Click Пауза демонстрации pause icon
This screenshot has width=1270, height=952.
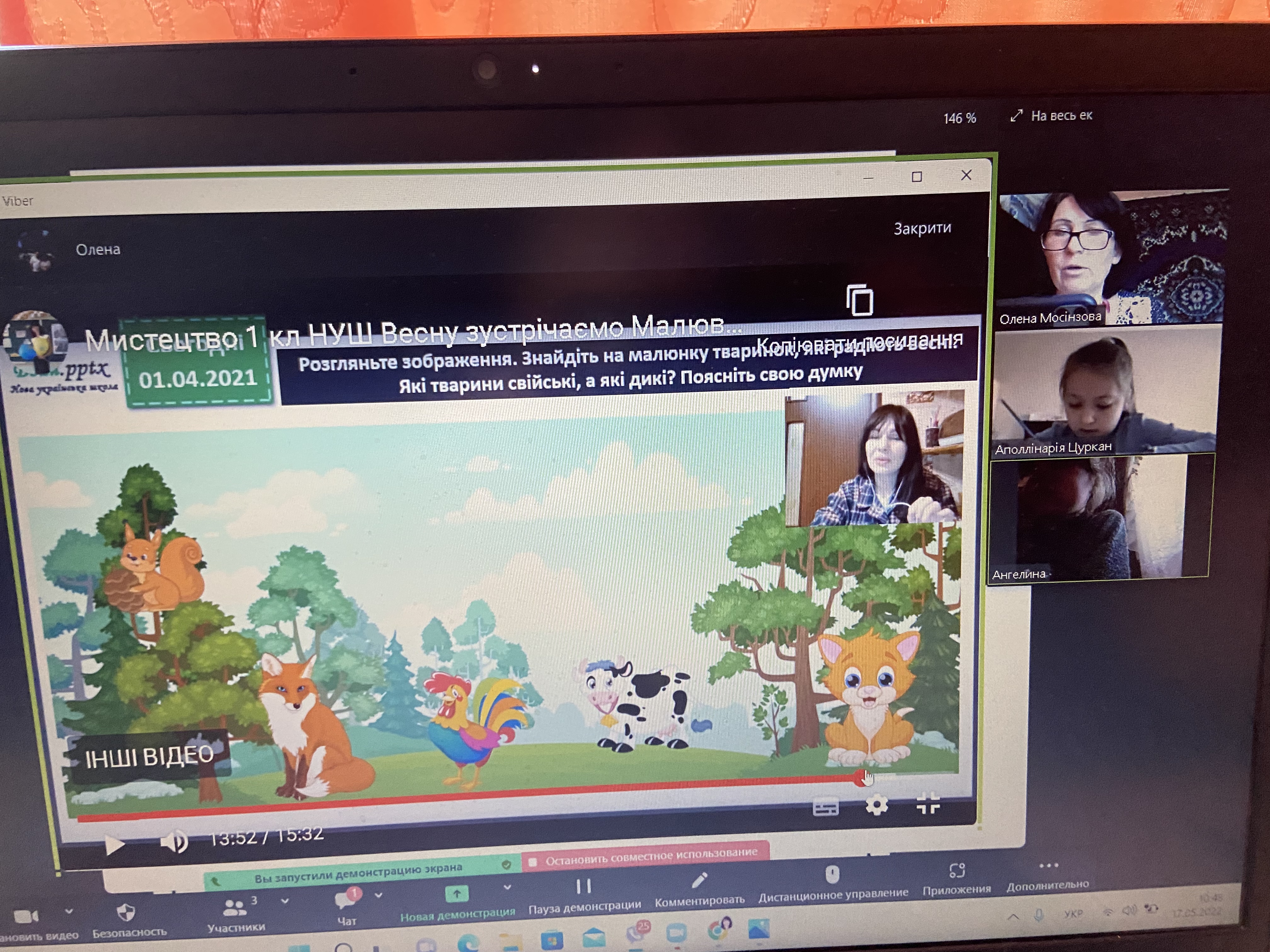(584, 887)
